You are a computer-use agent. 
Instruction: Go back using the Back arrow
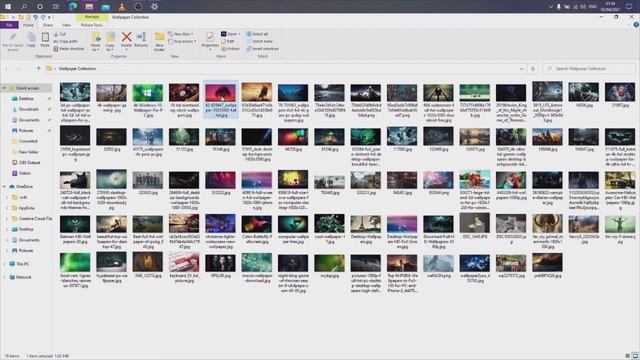(7, 69)
